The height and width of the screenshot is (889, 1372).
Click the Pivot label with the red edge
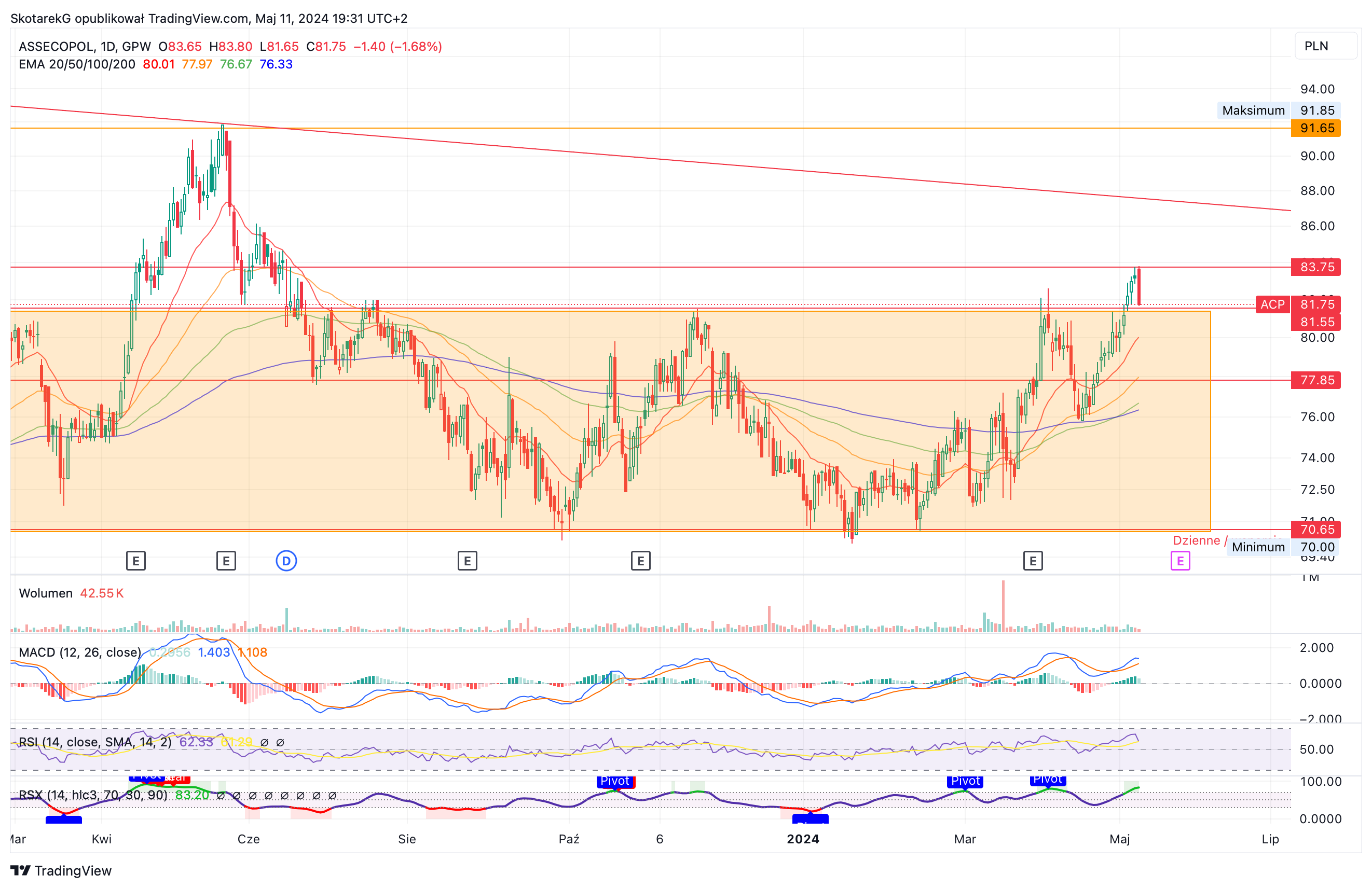(x=615, y=781)
